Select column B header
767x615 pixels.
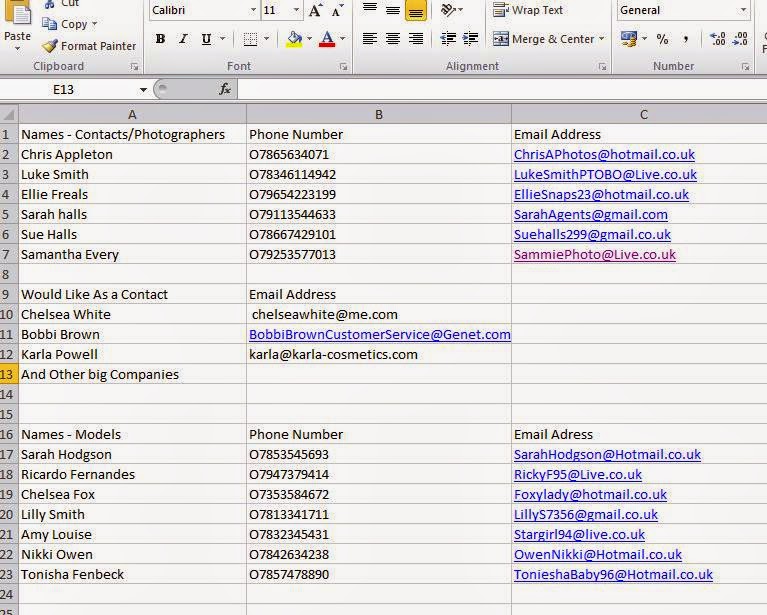379,114
